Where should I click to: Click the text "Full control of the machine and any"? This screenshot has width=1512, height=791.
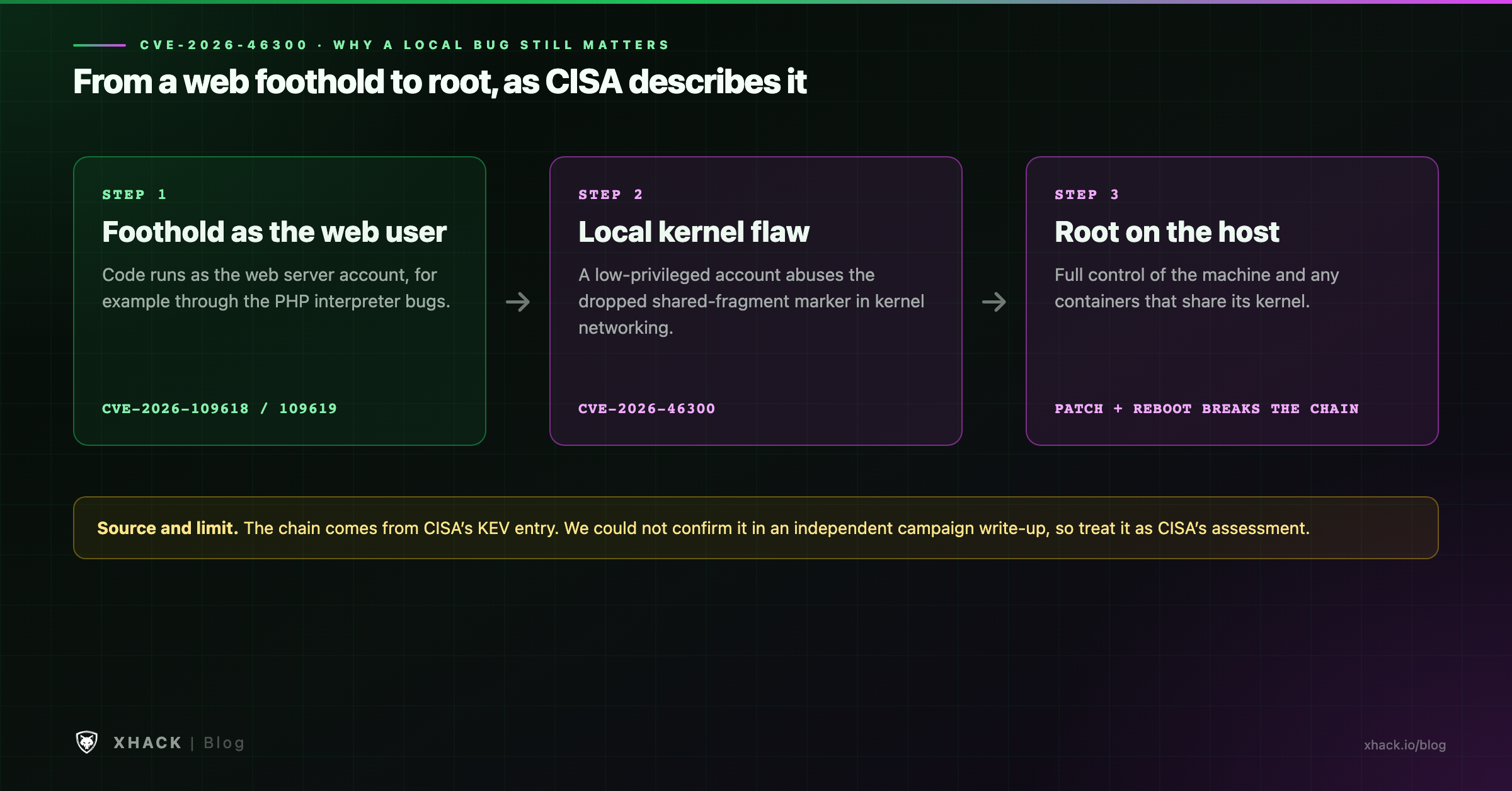tap(1196, 275)
